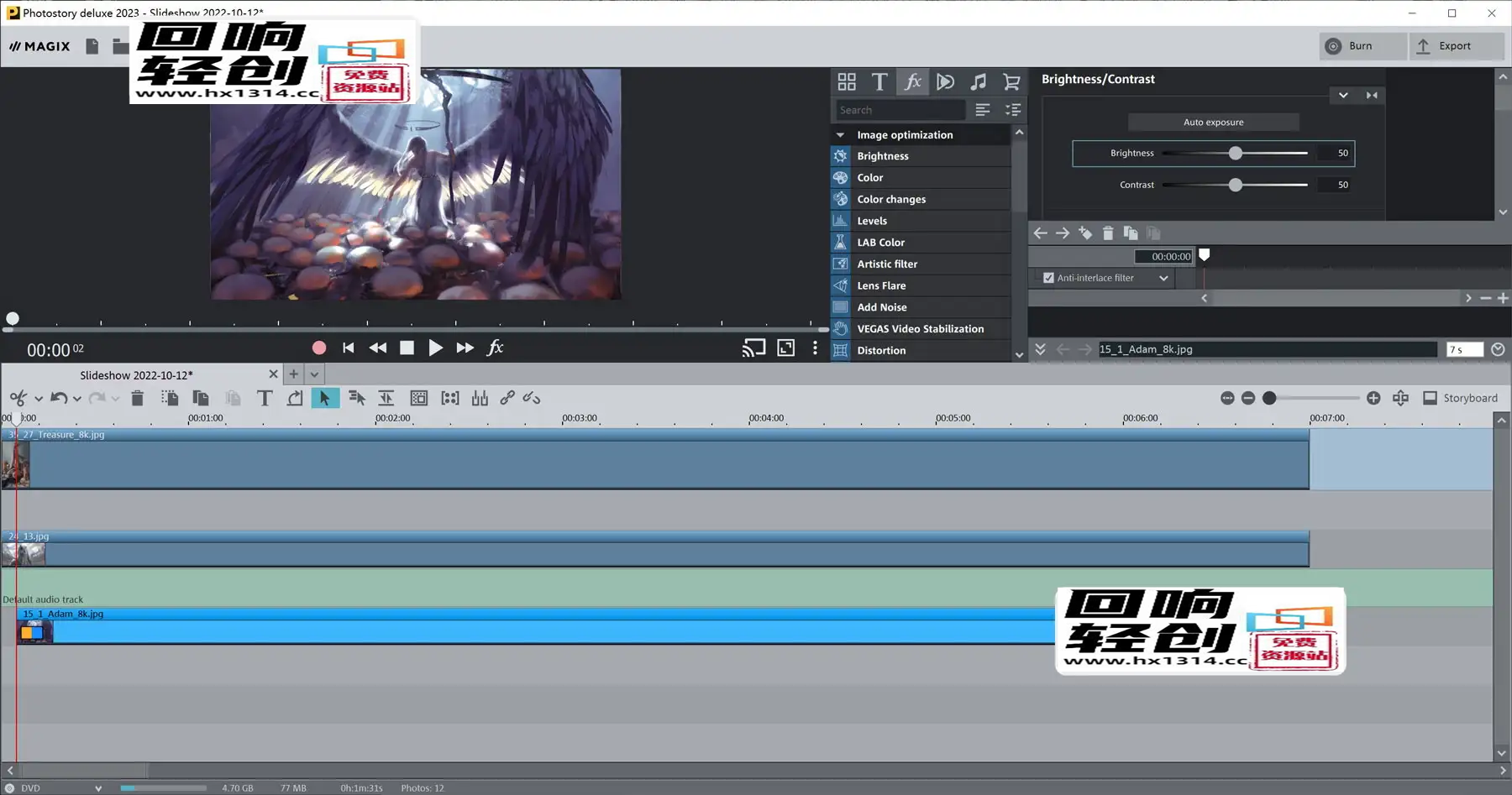Click the Export button
The width and height of the screenshot is (1512, 795).
[1457, 46]
